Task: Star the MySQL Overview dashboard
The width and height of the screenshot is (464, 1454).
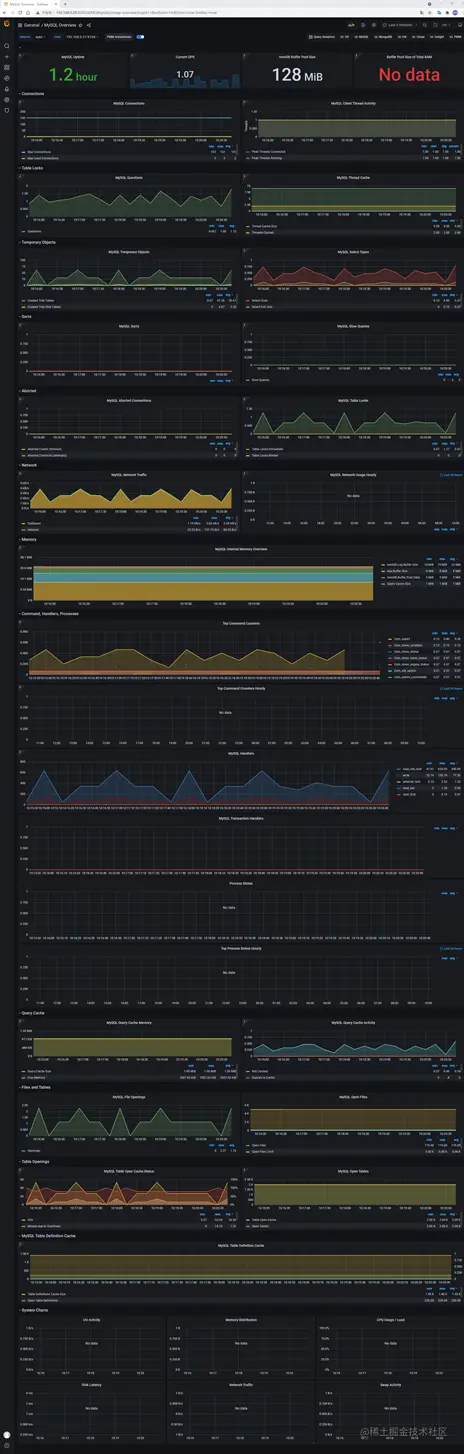Action: pyautogui.click(x=80, y=24)
